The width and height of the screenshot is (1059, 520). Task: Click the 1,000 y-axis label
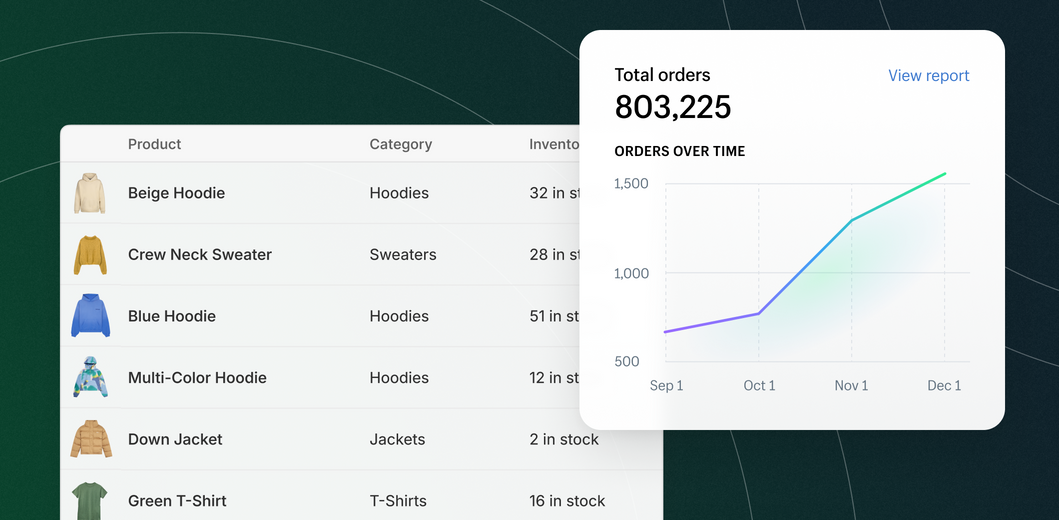tap(631, 274)
